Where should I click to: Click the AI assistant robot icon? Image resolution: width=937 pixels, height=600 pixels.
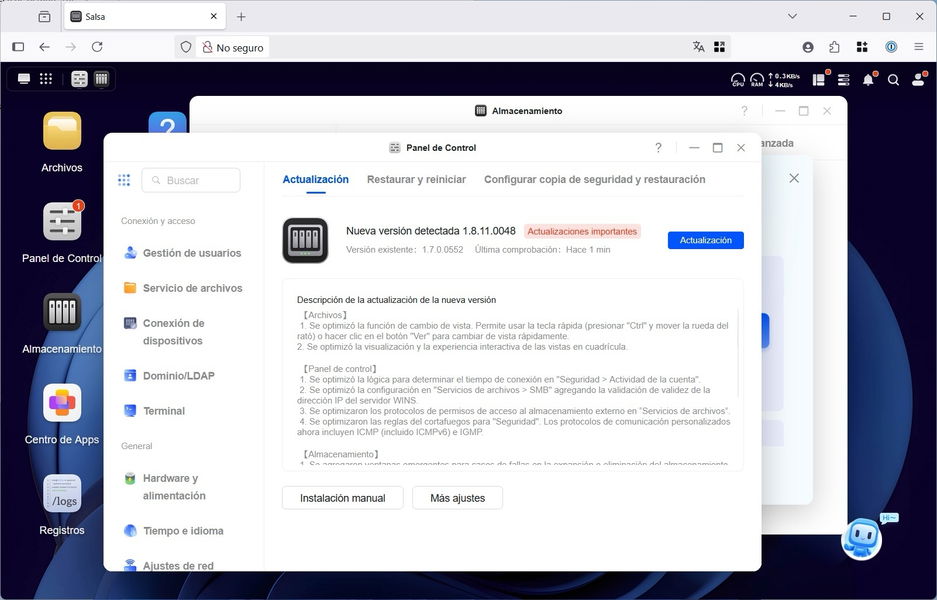[x=860, y=538]
